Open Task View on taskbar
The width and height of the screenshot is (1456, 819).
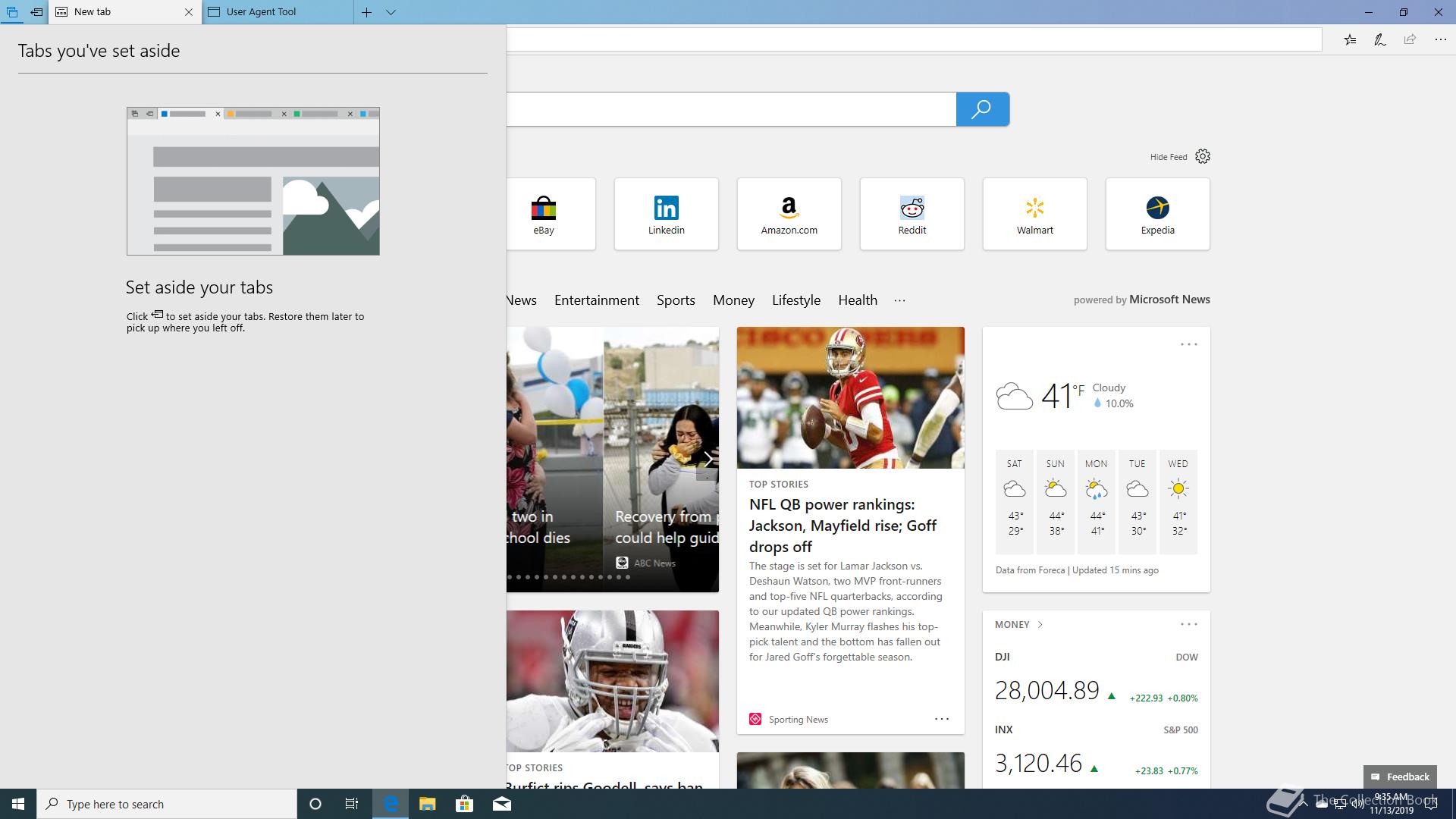(x=352, y=804)
